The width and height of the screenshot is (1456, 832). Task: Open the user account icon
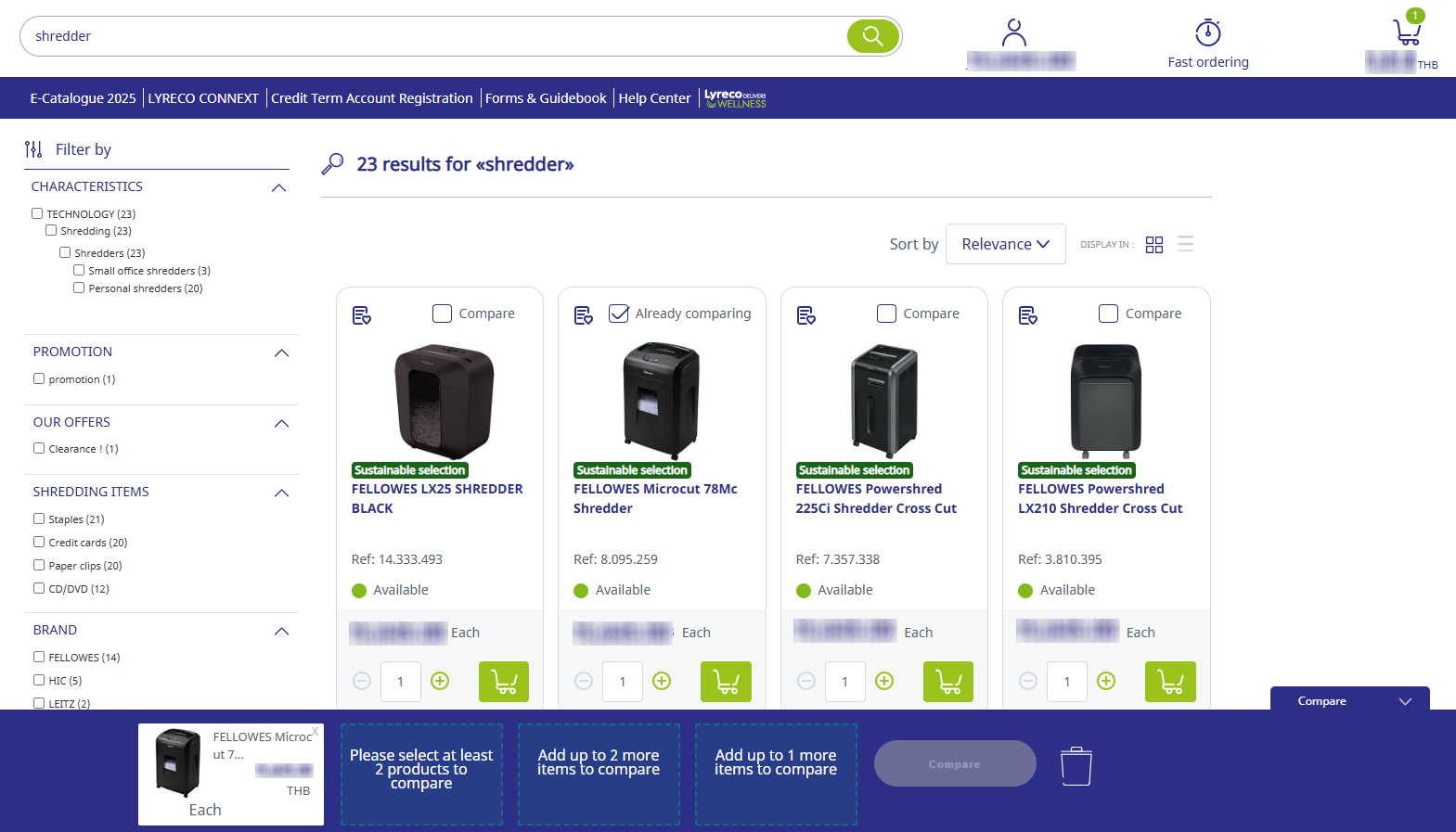pyautogui.click(x=1014, y=33)
